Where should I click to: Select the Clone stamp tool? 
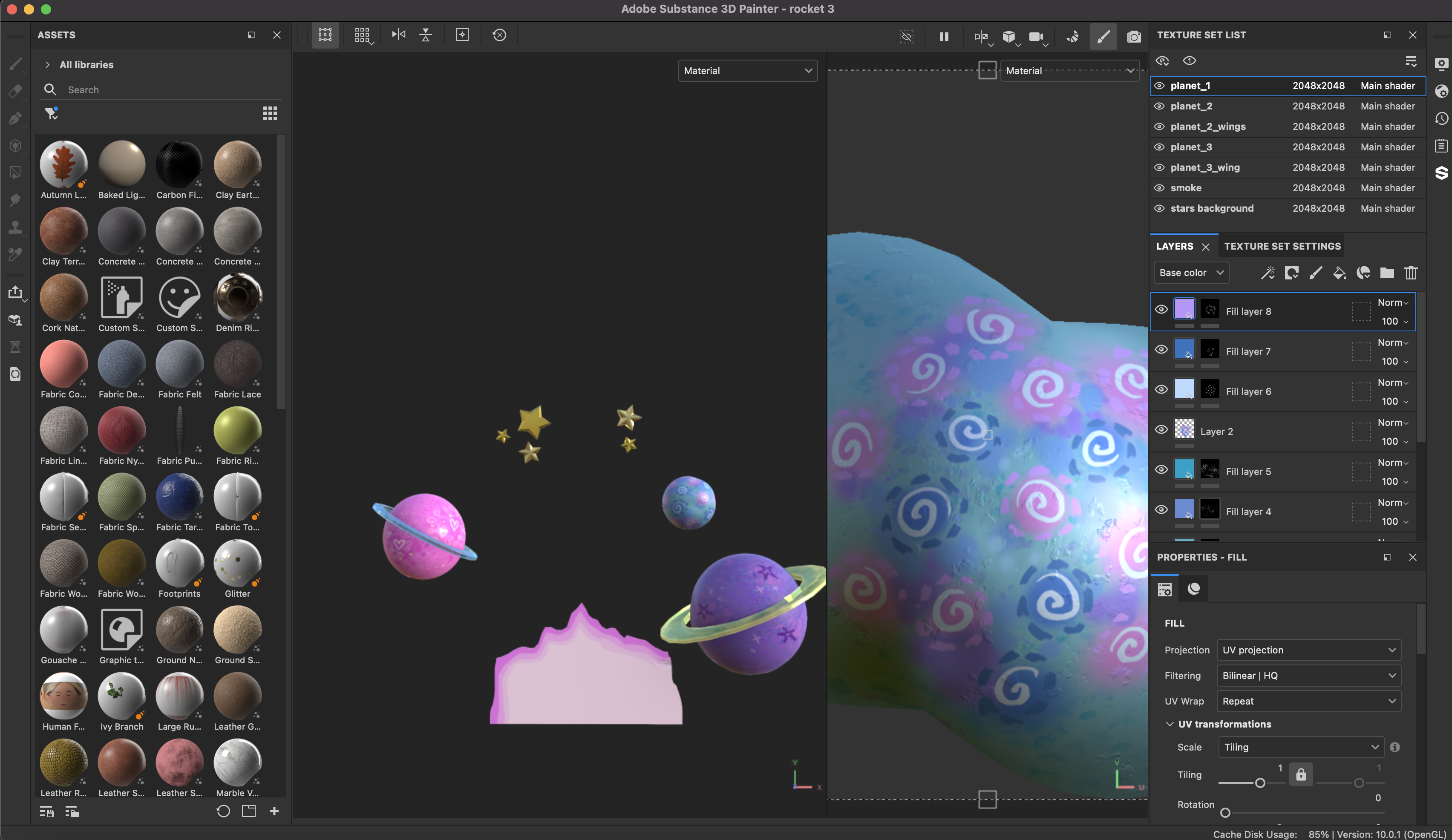click(x=16, y=227)
